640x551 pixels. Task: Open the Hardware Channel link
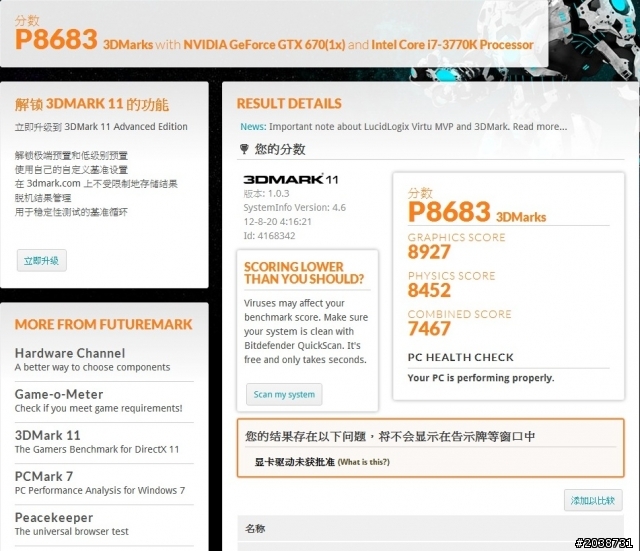[x=70, y=353]
